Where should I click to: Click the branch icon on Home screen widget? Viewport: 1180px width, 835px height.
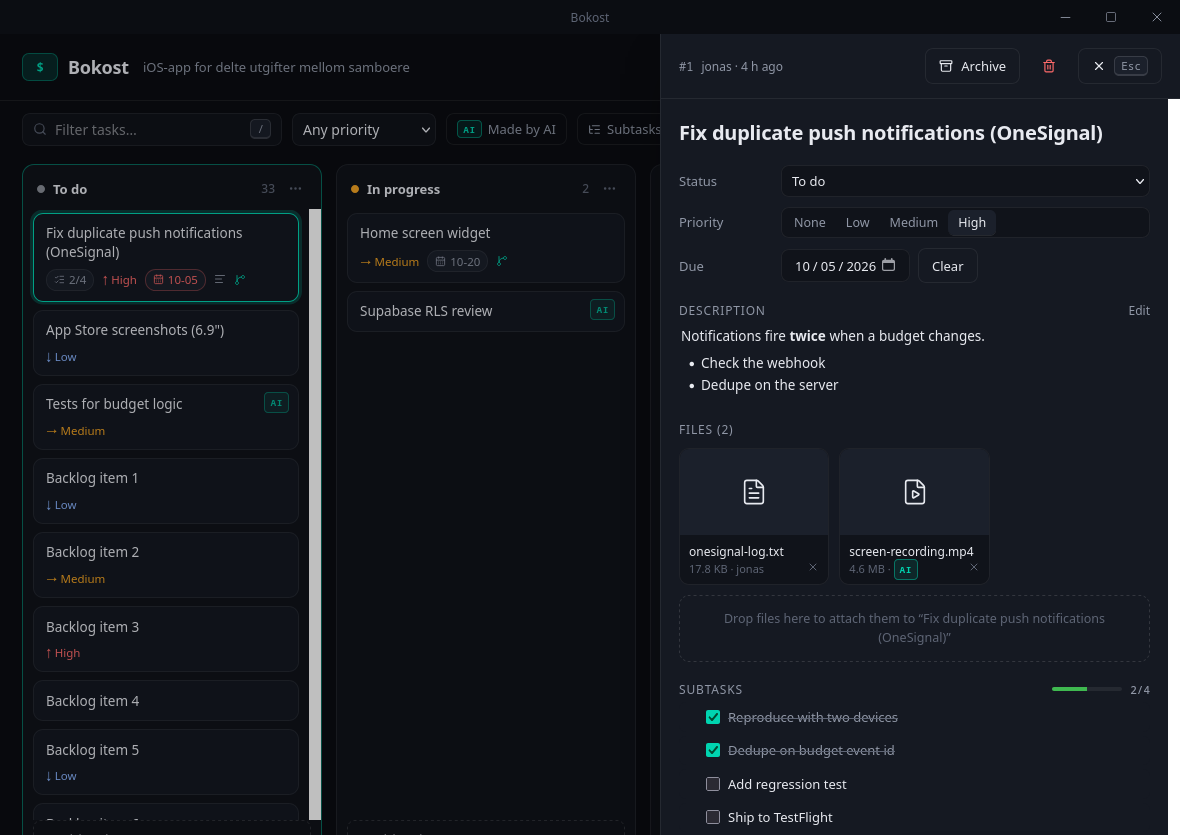click(502, 261)
